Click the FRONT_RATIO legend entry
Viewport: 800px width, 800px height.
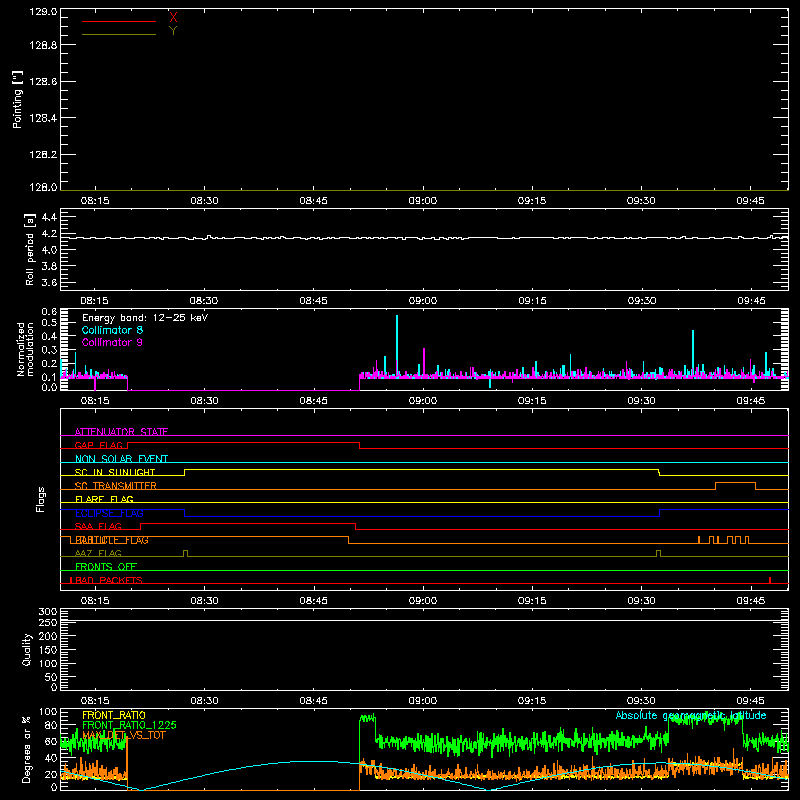(x=114, y=715)
